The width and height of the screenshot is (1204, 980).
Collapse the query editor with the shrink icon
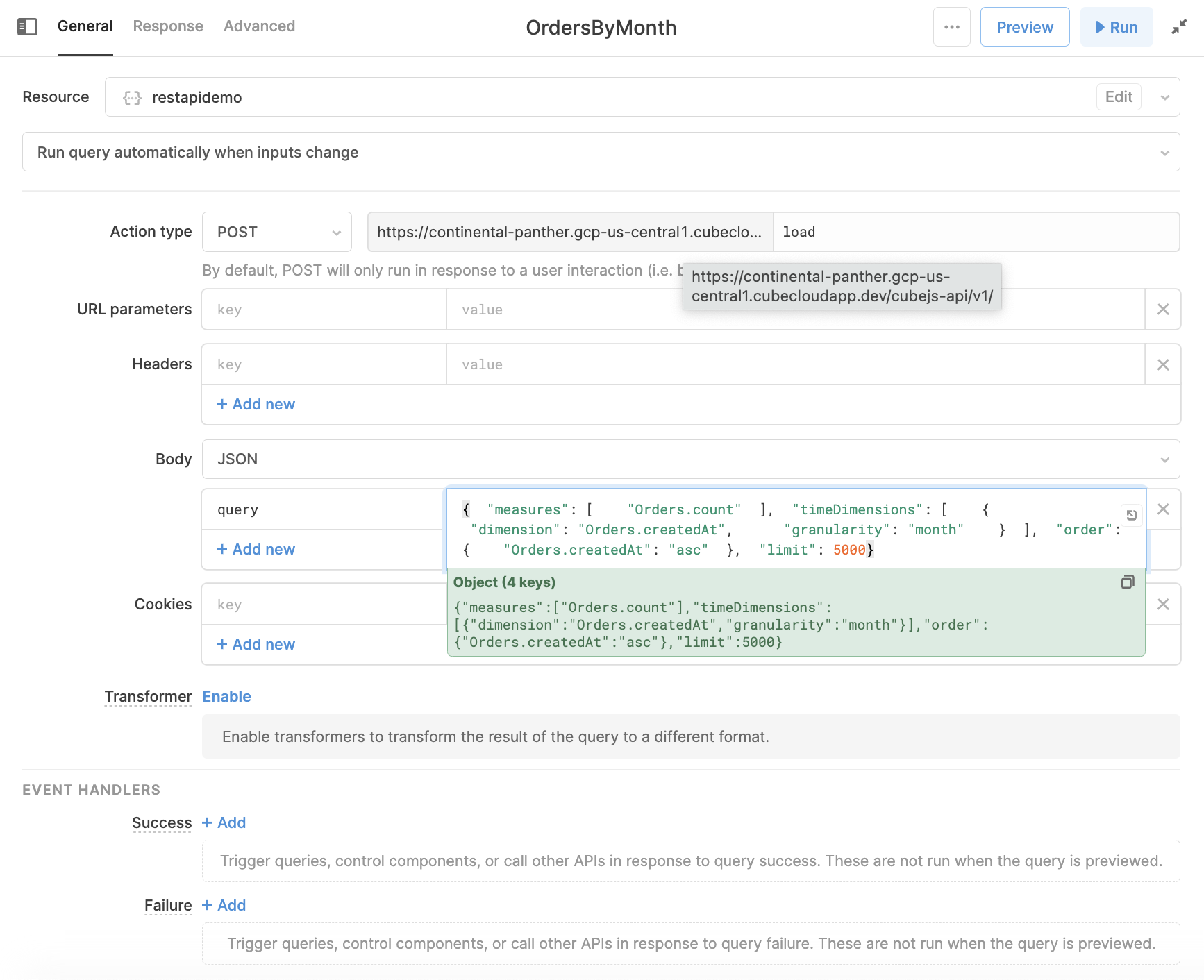[1178, 27]
